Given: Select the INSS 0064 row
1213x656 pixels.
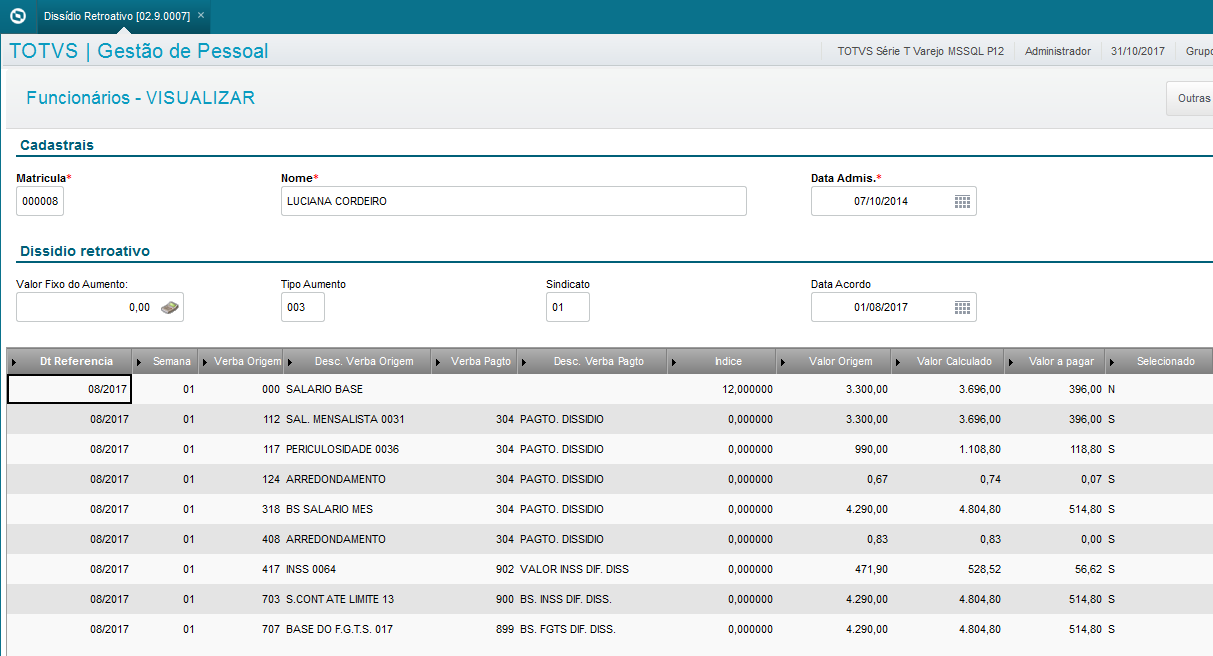Looking at the screenshot, I should click(x=610, y=569).
